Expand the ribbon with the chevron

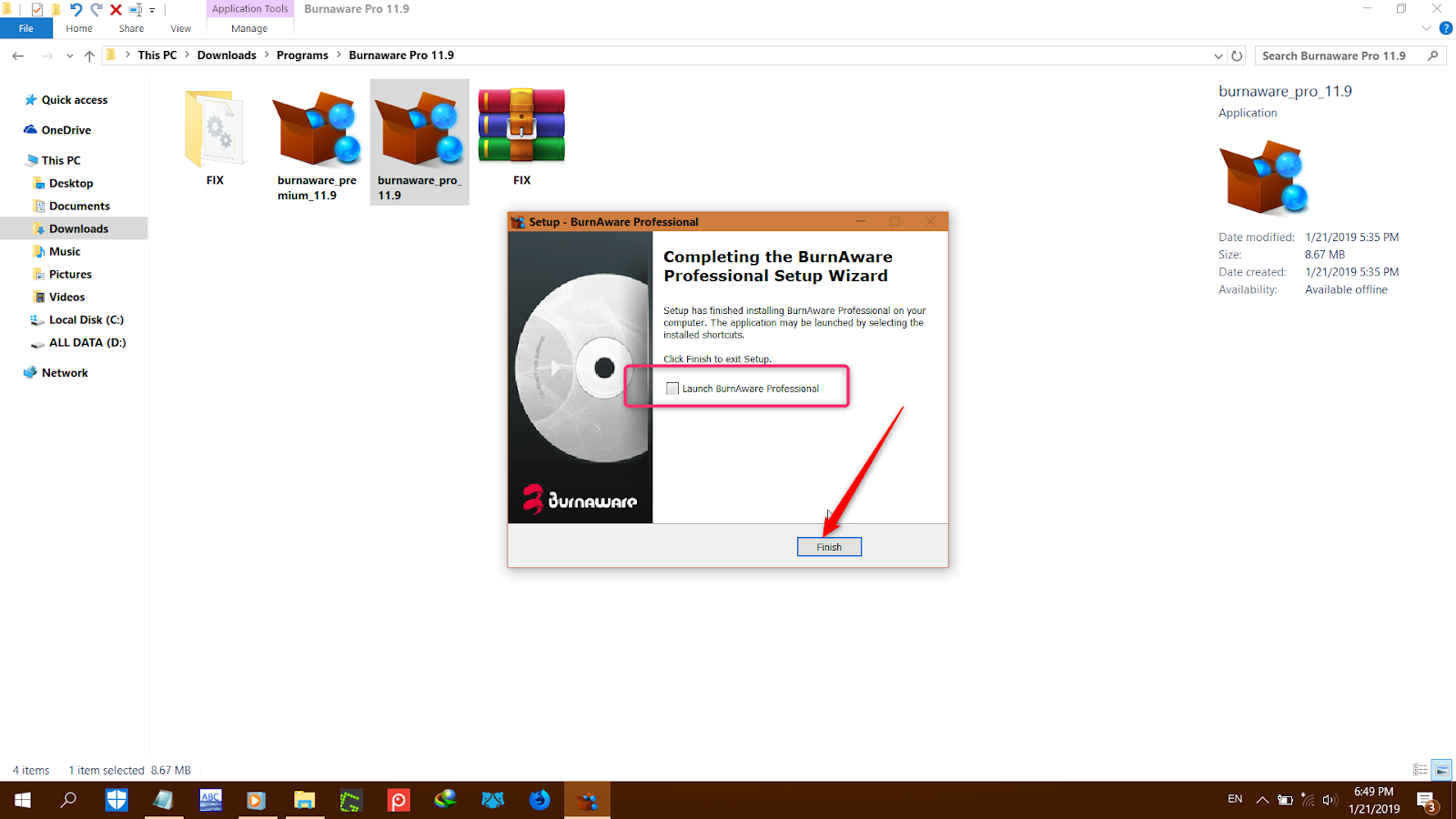tap(1426, 28)
